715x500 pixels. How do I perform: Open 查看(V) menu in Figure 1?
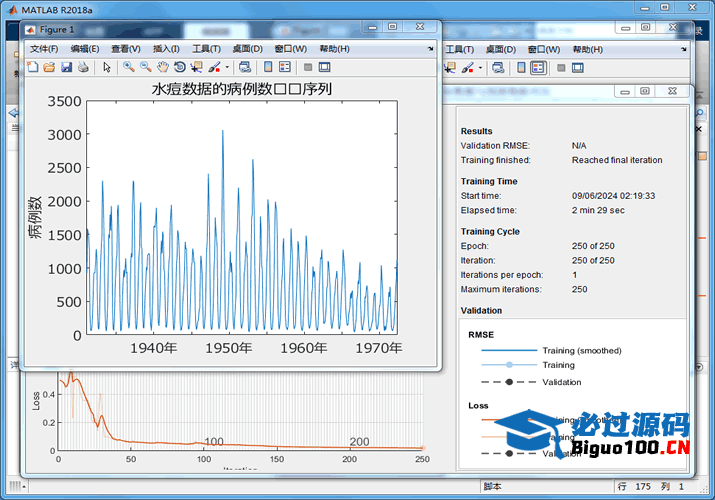(126, 49)
